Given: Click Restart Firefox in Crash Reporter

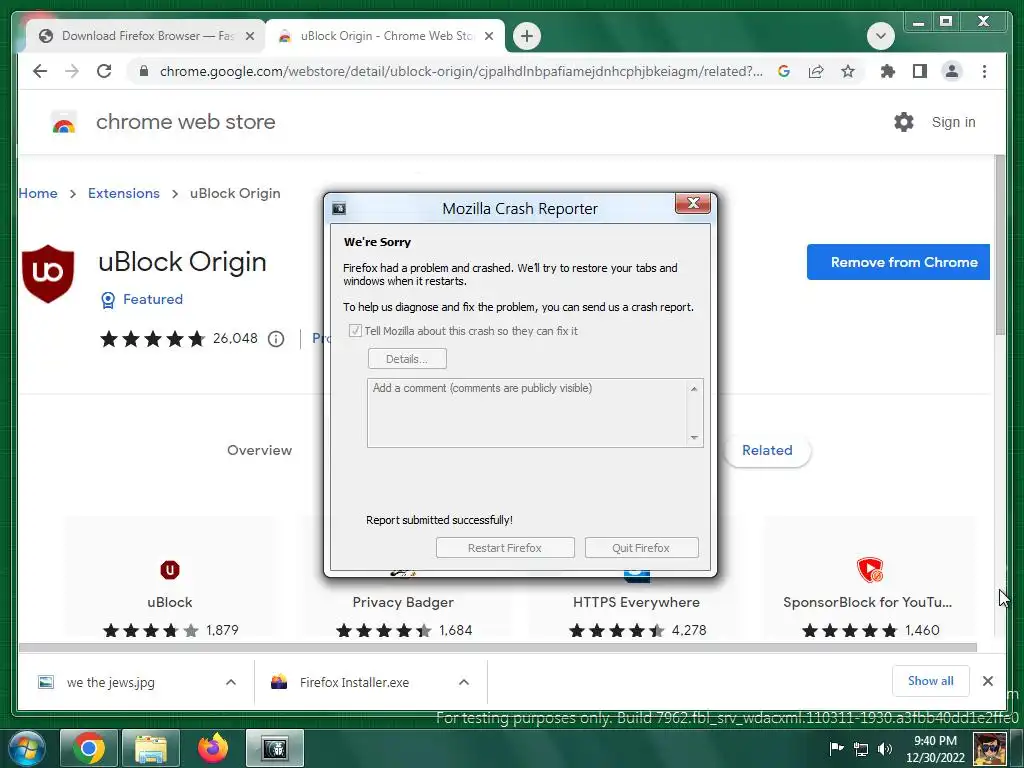Looking at the screenshot, I should pyautogui.click(x=505, y=548).
